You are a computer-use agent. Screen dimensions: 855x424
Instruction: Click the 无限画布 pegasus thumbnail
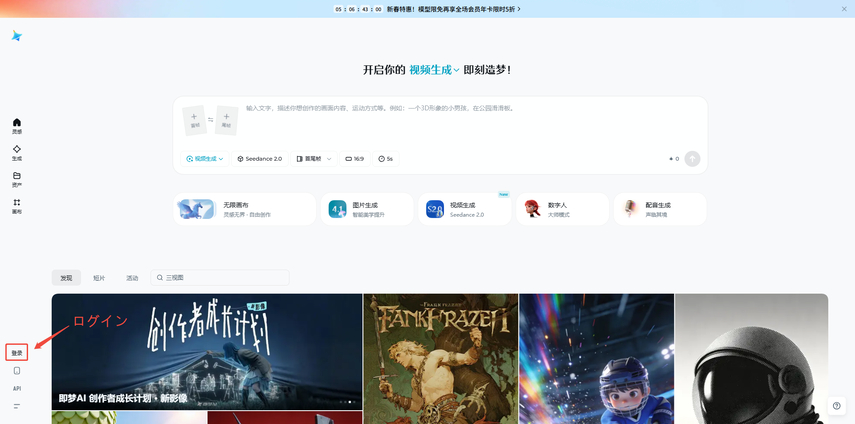coord(196,209)
